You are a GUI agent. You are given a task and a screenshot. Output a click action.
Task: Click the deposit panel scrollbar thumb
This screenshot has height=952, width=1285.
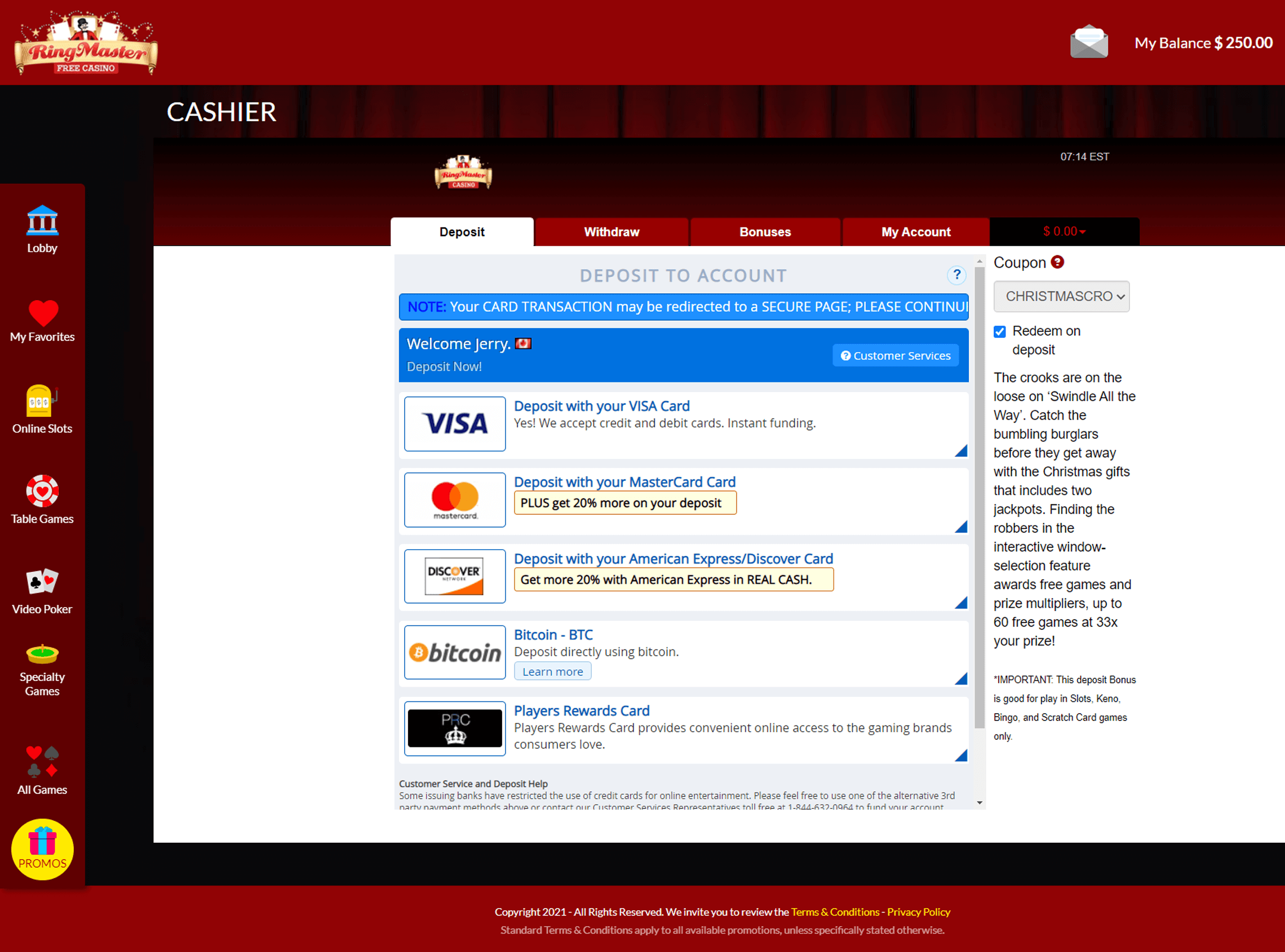[980, 497]
